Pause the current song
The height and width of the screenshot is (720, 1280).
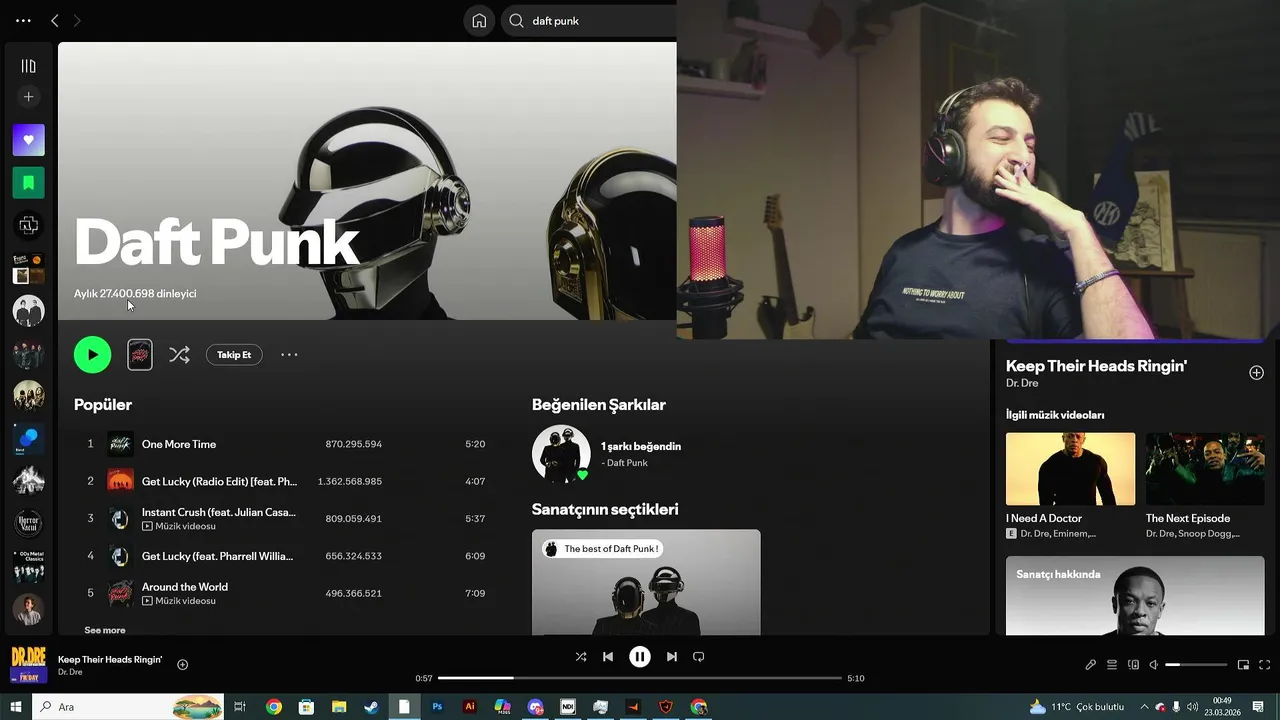(x=640, y=657)
